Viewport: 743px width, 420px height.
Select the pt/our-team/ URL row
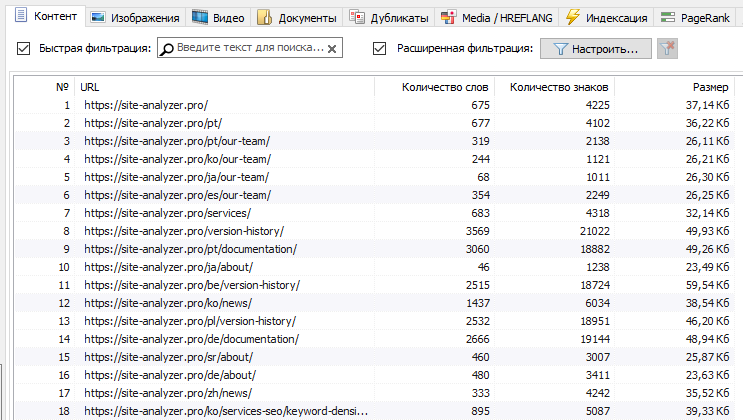[x=374, y=141]
